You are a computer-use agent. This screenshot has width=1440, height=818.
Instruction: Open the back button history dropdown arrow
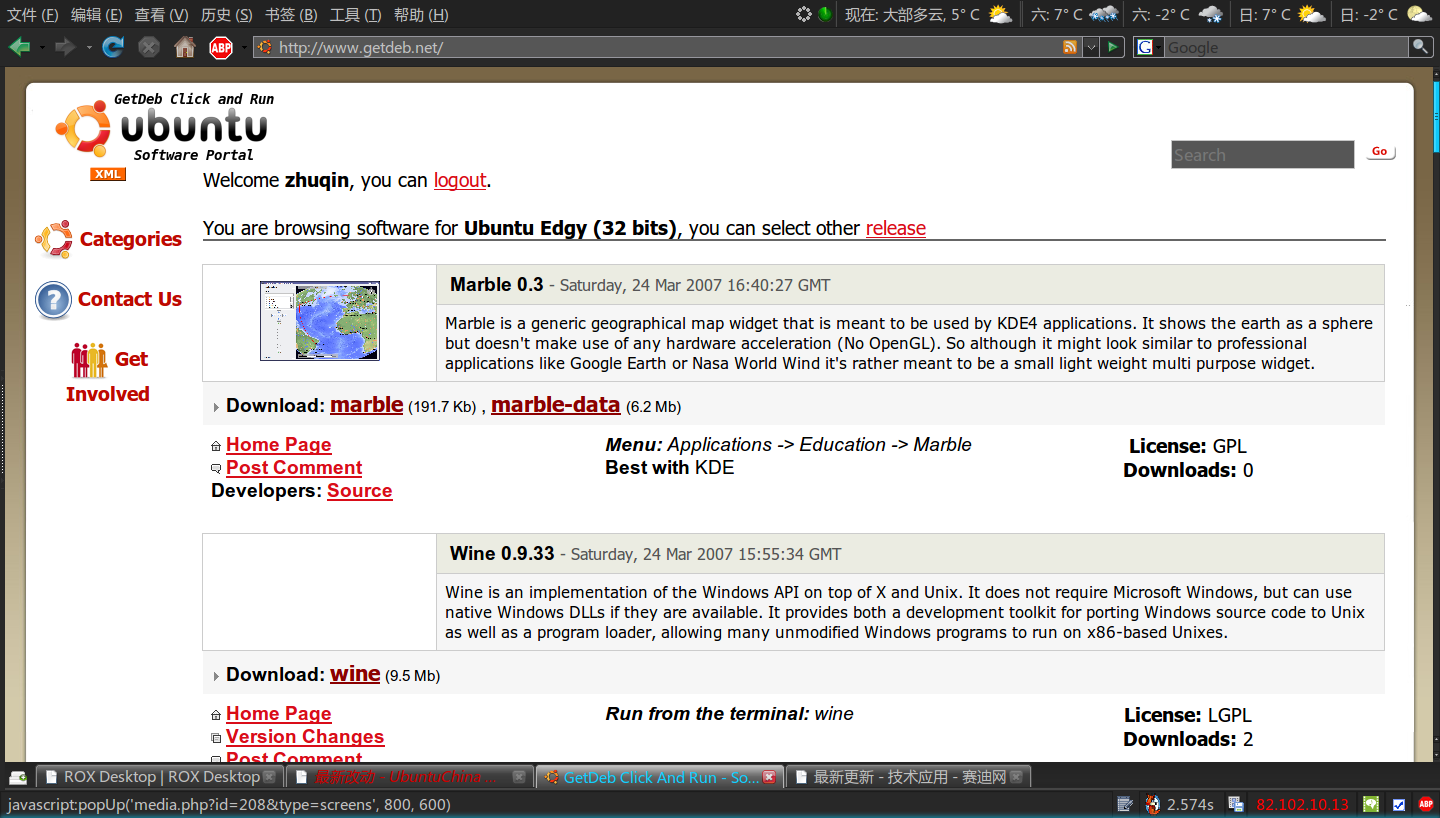pos(42,47)
